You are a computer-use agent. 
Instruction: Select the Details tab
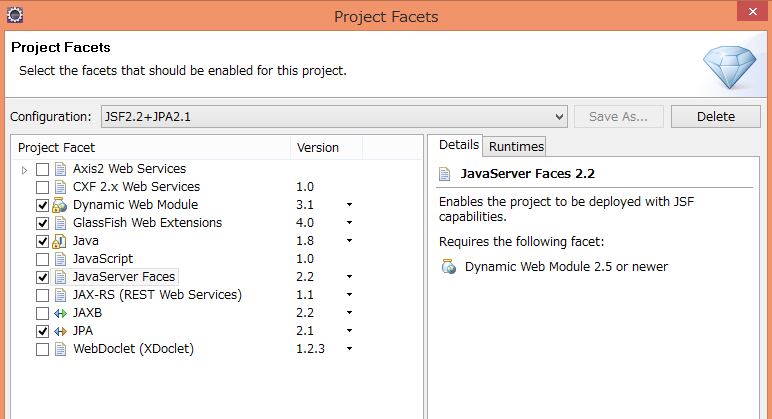point(459,145)
